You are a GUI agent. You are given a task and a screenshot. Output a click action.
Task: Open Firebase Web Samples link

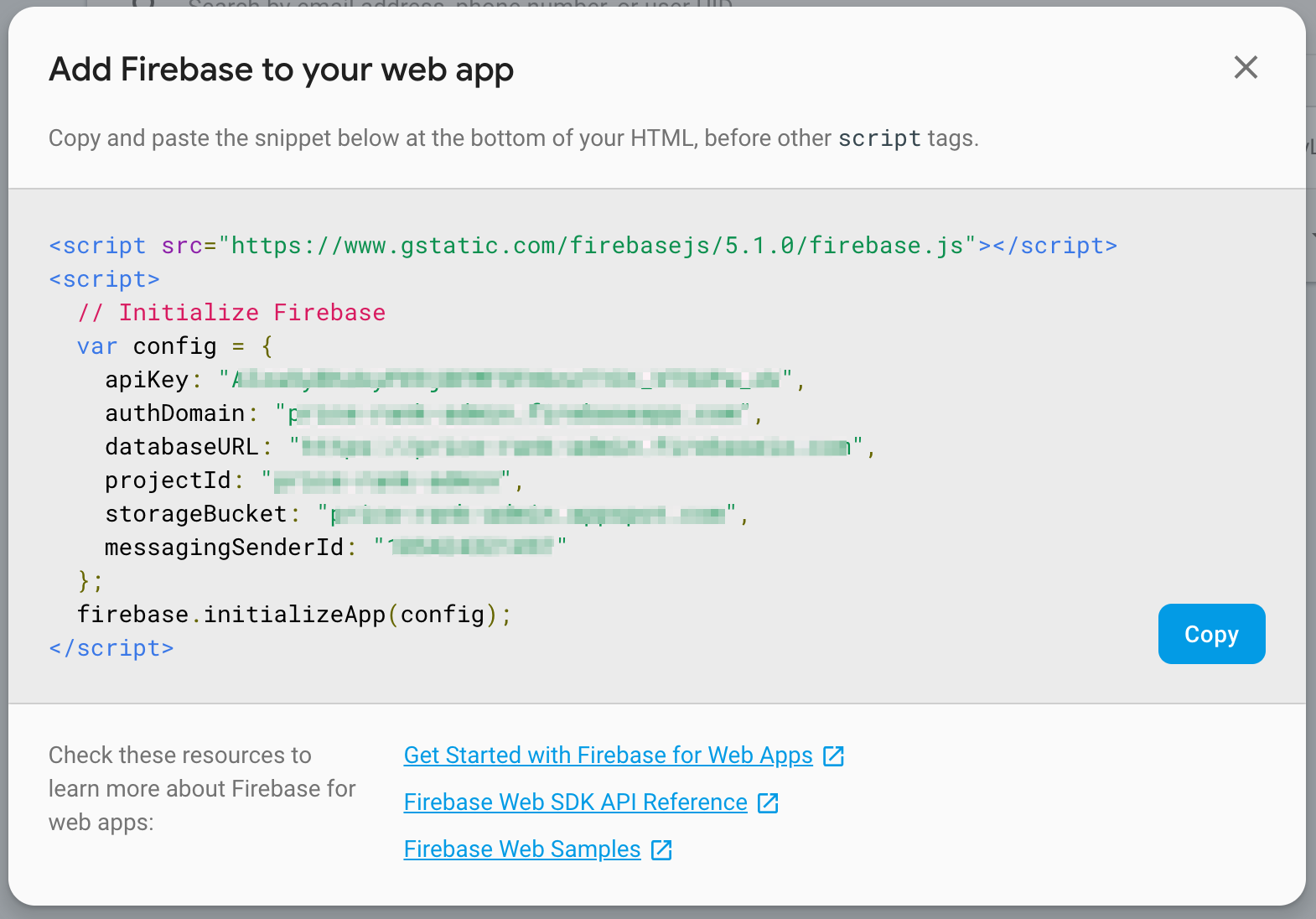pyautogui.click(x=522, y=849)
